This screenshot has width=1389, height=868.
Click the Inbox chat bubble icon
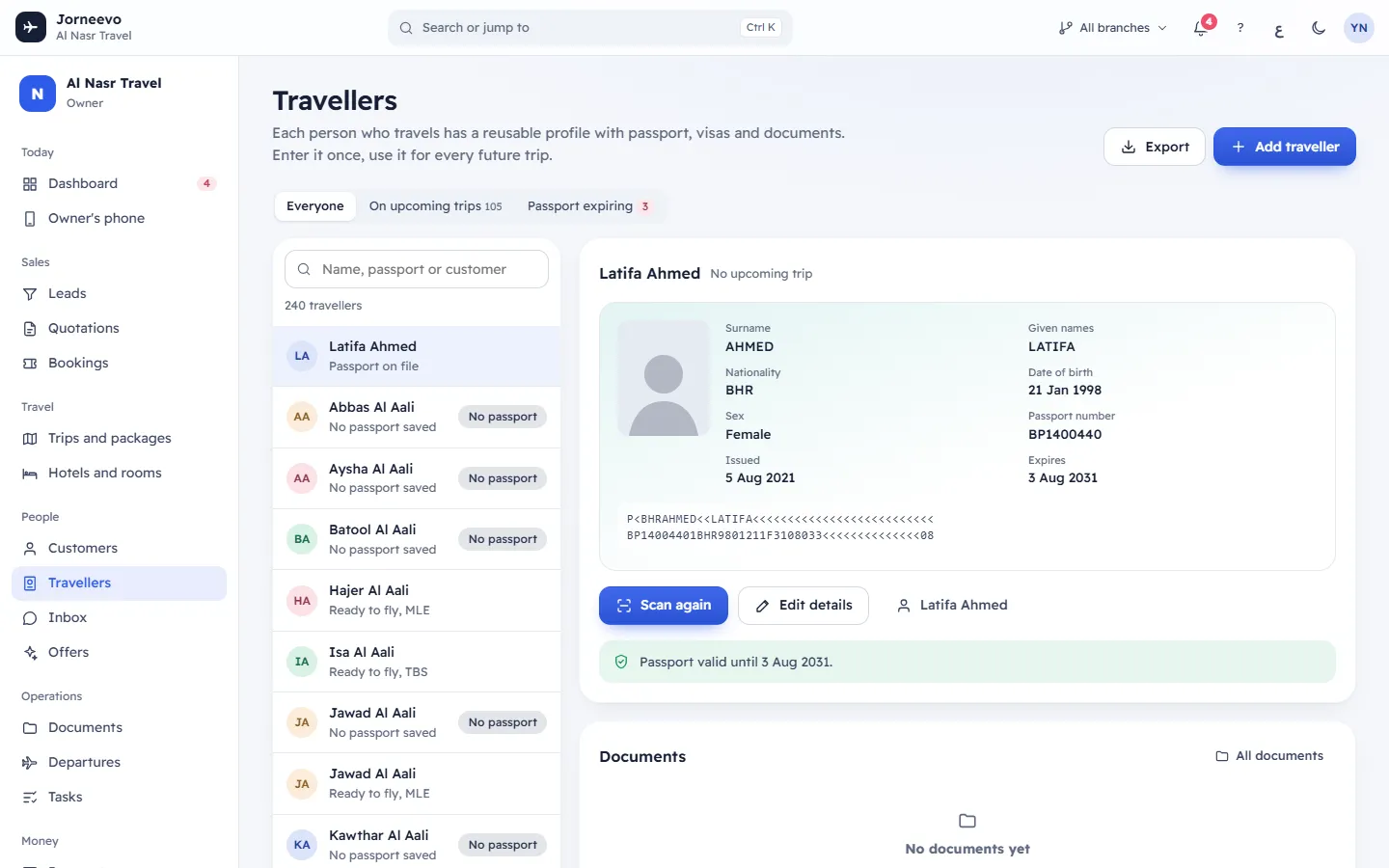tap(30, 617)
